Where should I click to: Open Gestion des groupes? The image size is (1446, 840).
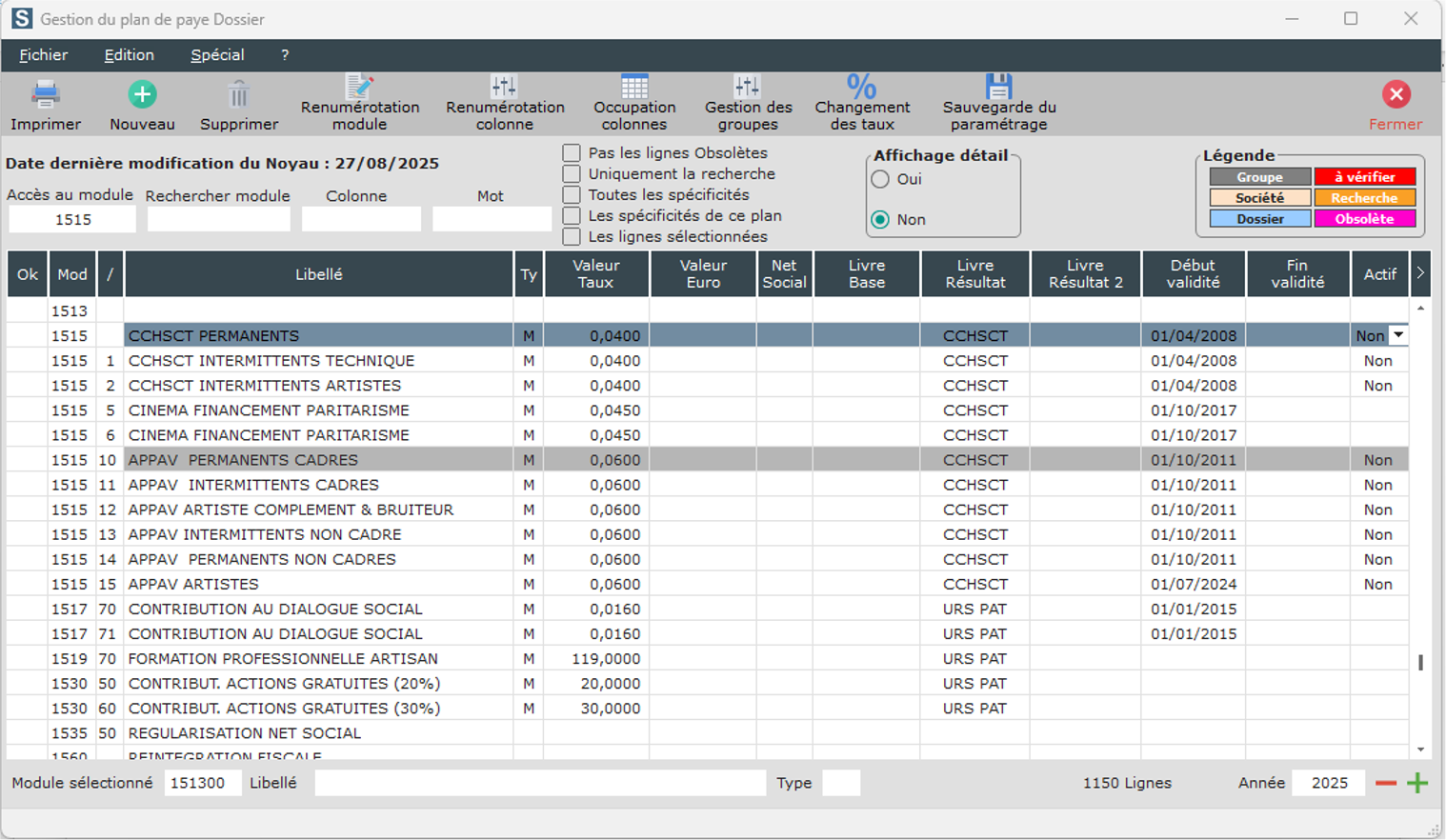pos(748,88)
